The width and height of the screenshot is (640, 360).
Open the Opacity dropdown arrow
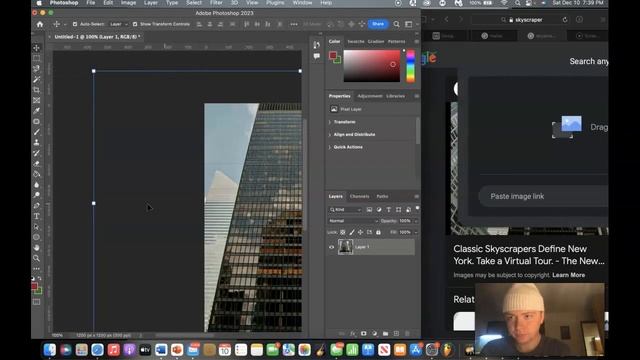[416, 221]
